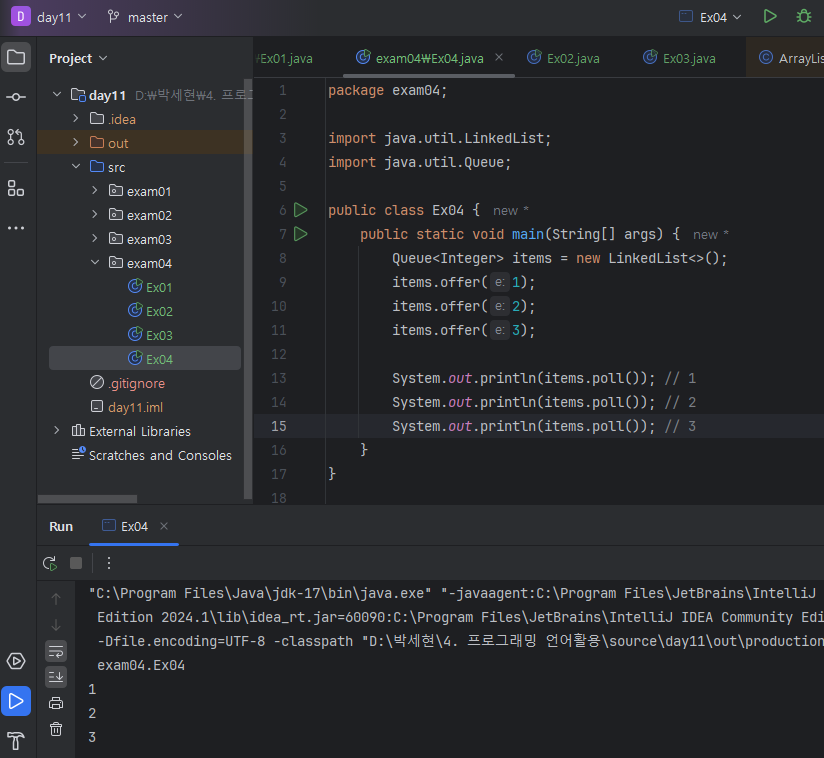Switch to the Ex03.java editor tab
The image size is (824, 758).
point(679,58)
